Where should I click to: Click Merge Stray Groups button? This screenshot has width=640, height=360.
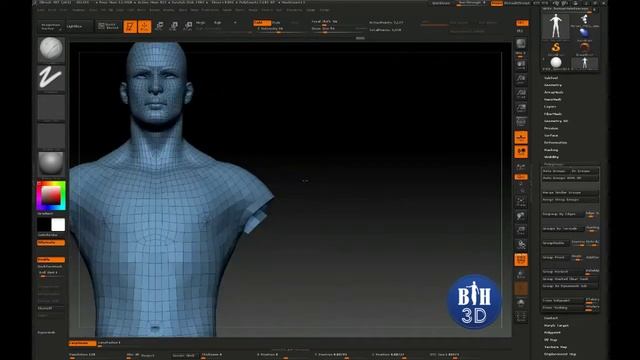coord(570,200)
